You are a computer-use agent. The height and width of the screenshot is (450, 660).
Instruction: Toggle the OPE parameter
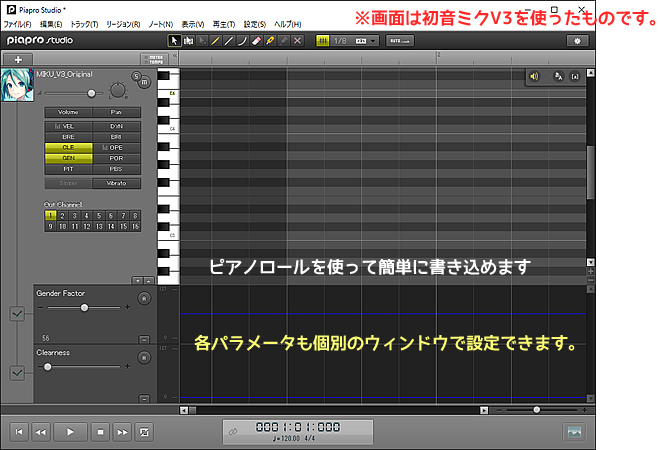(x=116, y=147)
